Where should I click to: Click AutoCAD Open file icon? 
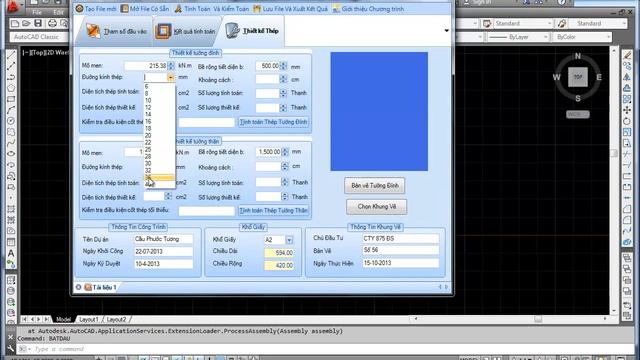coord(26,23)
